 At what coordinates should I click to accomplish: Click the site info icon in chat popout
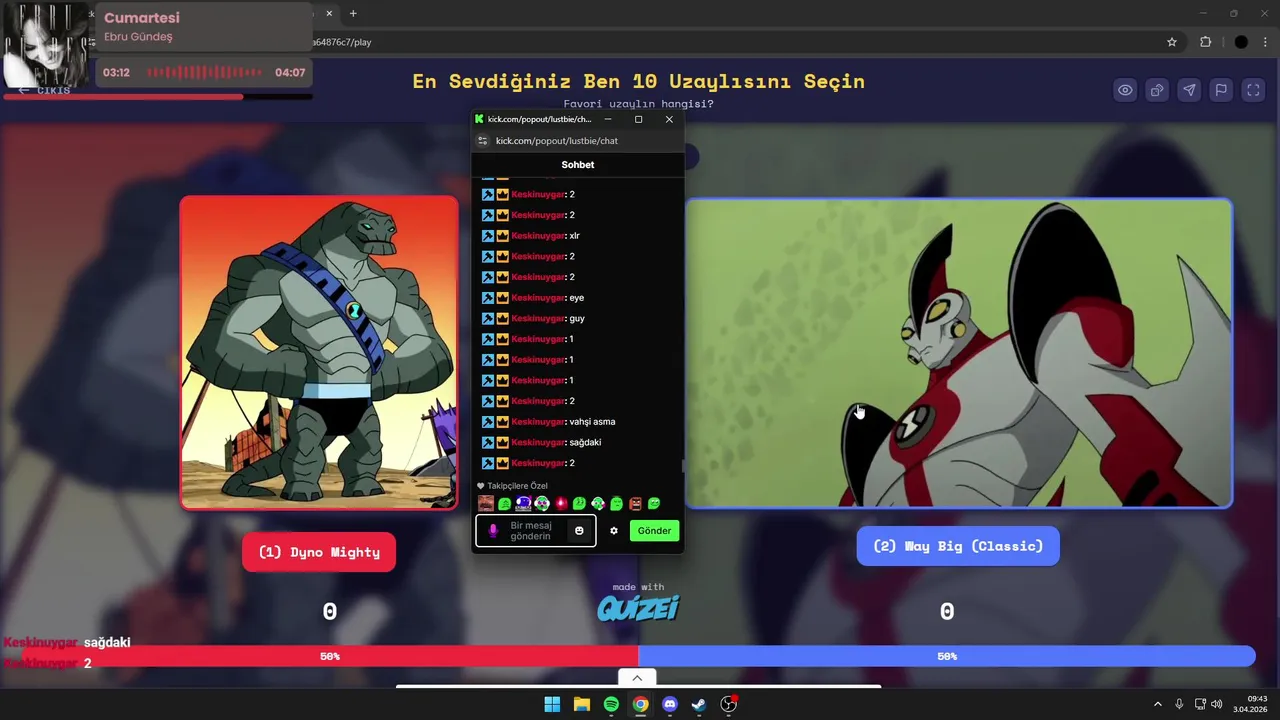click(x=483, y=141)
